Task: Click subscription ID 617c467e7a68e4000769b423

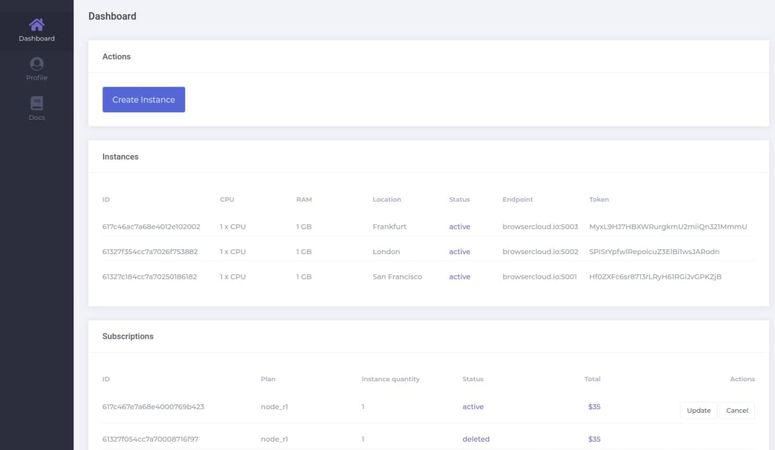Action: coord(153,406)
